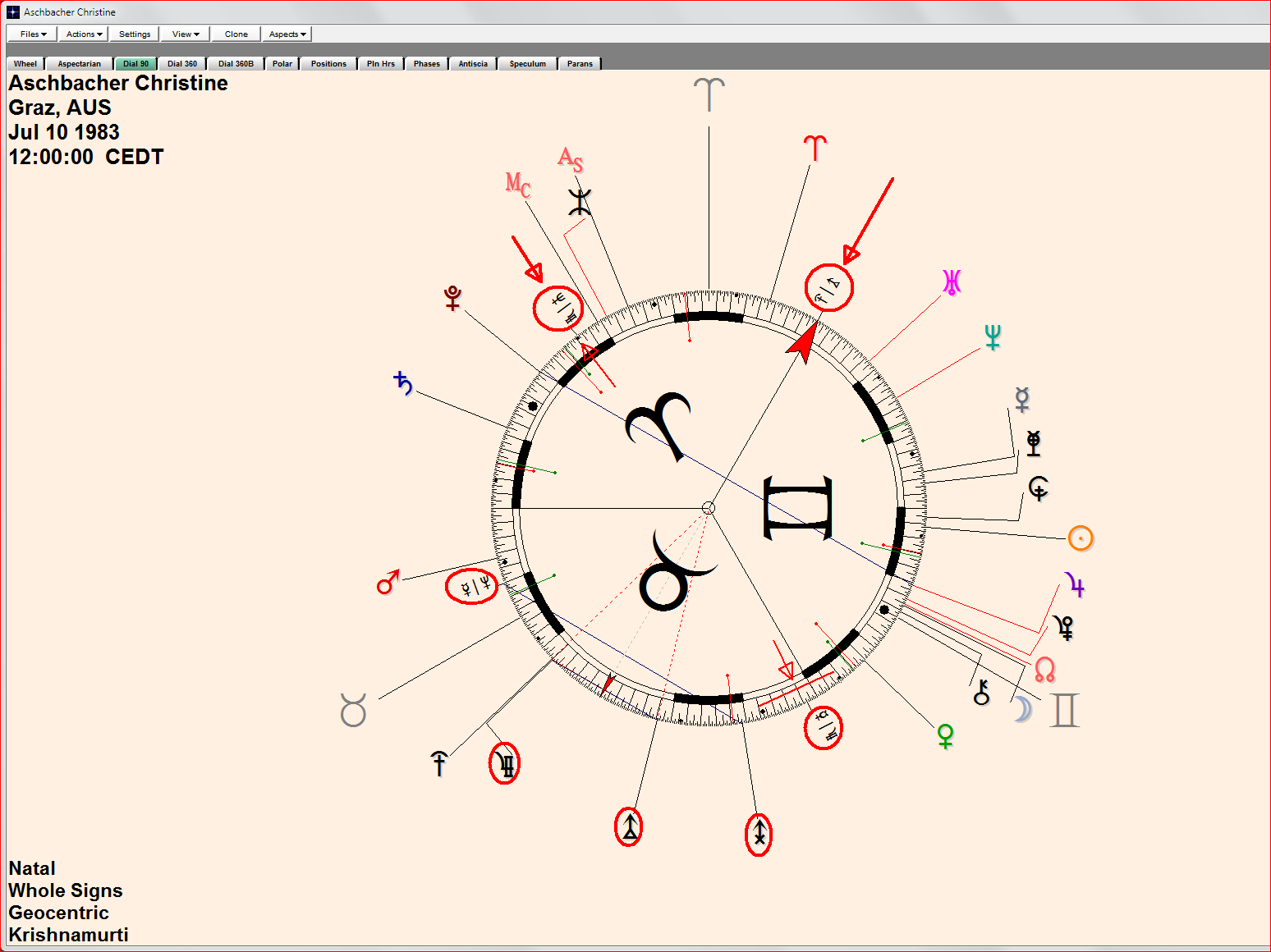Click the gray Mercury glyph
1271x952 pixels.
[x=1022, y=399]
